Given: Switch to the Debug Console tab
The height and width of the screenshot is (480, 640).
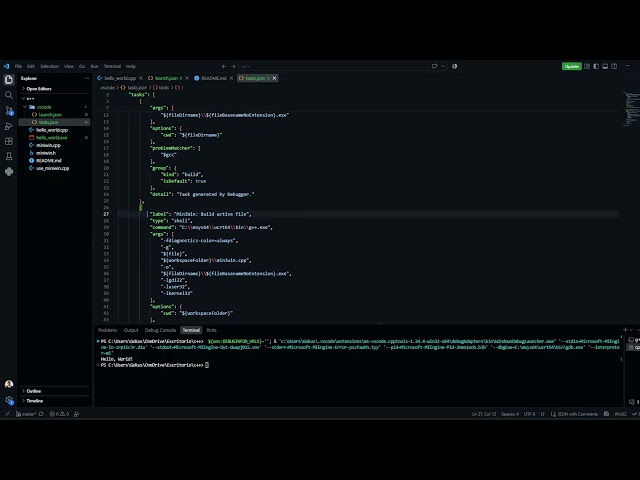Looking at the screenshot, I should click(x=160, y=330).
